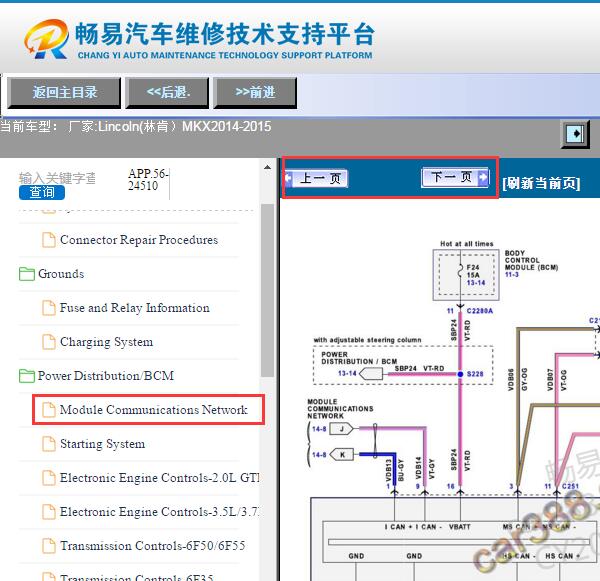
Task: Open Electronic Engine Controls-3.5L/3.7L page
Action: [160, 512]
